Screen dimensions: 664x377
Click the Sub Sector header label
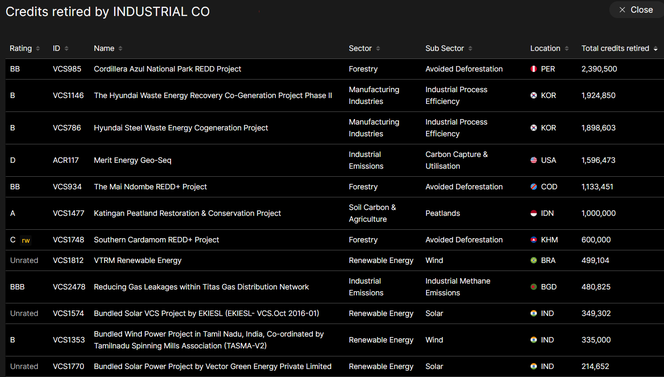445,48
